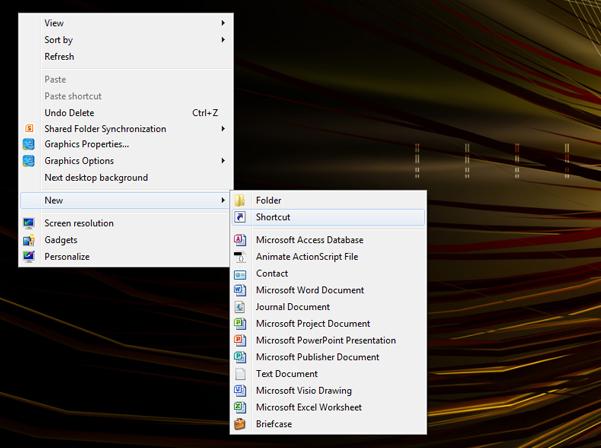The image size is (601, 448).
Task: Click the Microsoft Access Database icon
Action: click(x=240, y=240)
